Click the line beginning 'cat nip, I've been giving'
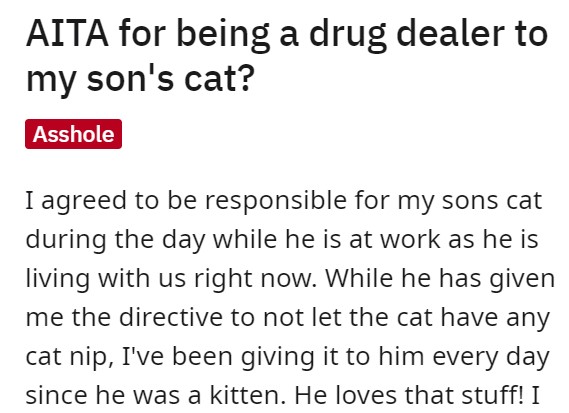Viewport: 569px width, 413px height. 287,357
